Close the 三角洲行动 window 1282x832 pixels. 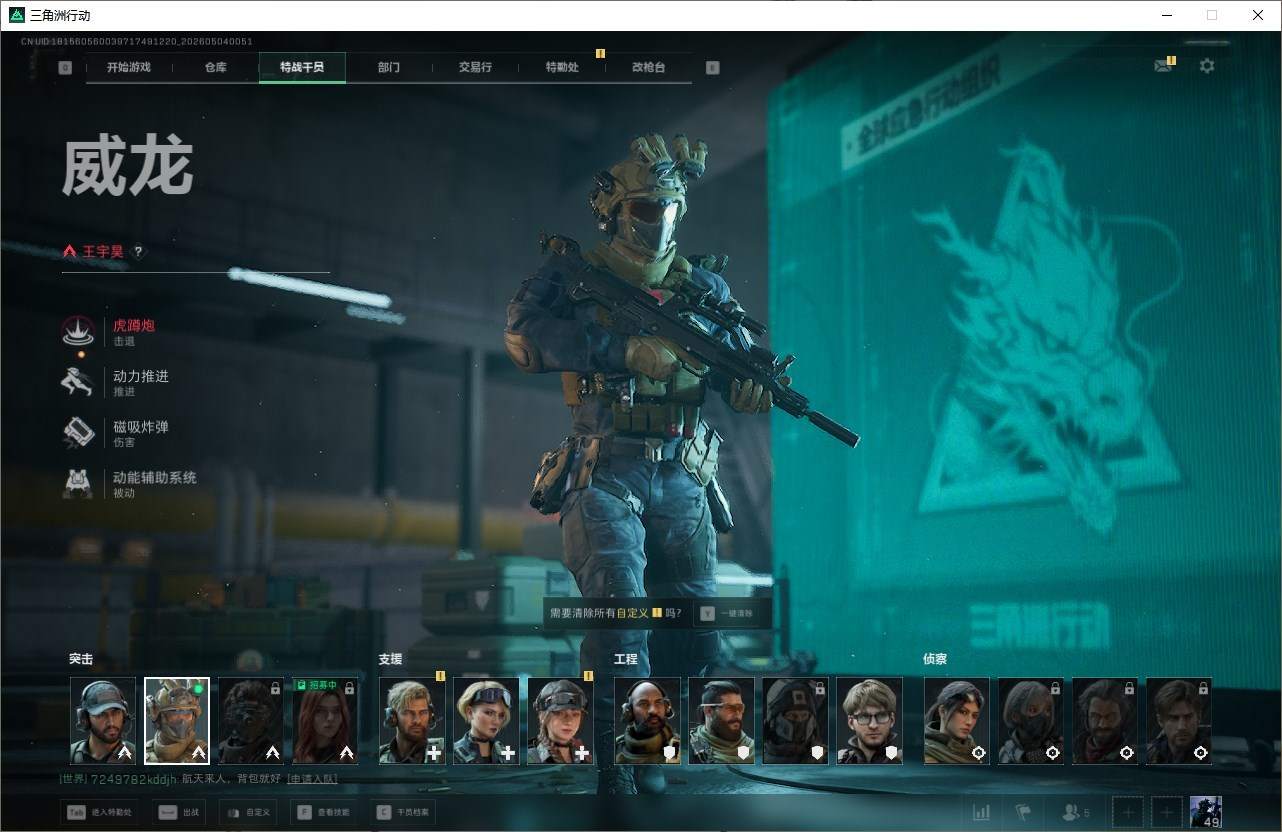point(1258,15)
